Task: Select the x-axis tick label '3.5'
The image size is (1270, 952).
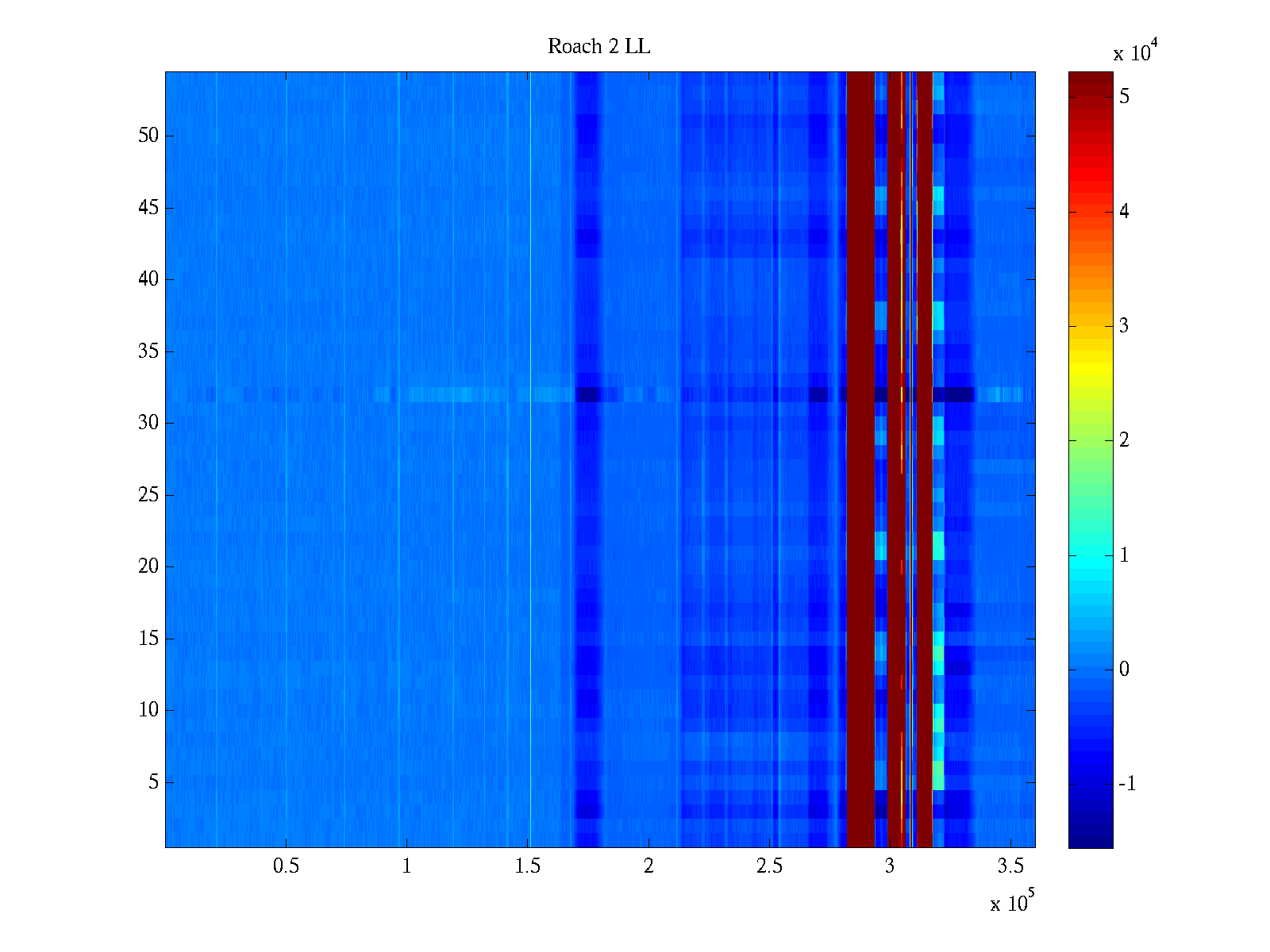Action: 1010,866
